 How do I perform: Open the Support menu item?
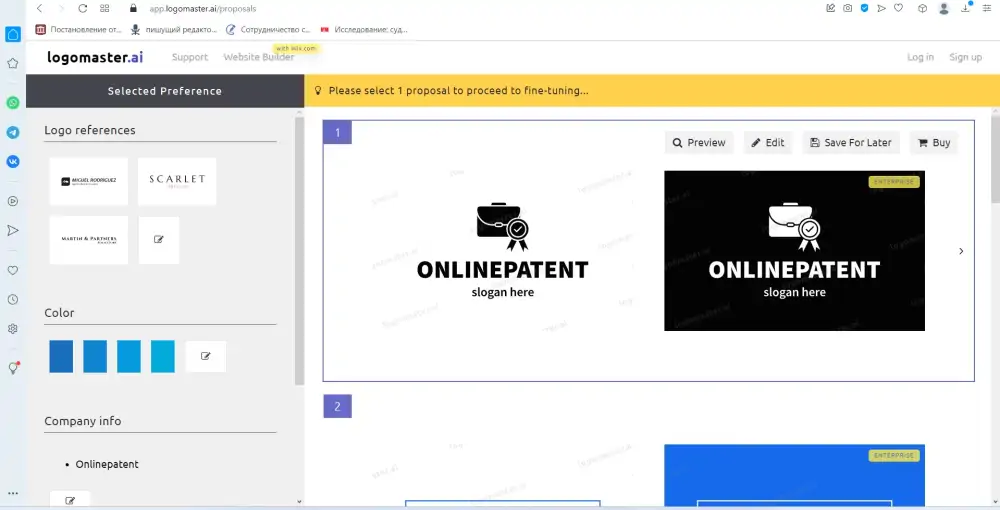coord(190,57)
